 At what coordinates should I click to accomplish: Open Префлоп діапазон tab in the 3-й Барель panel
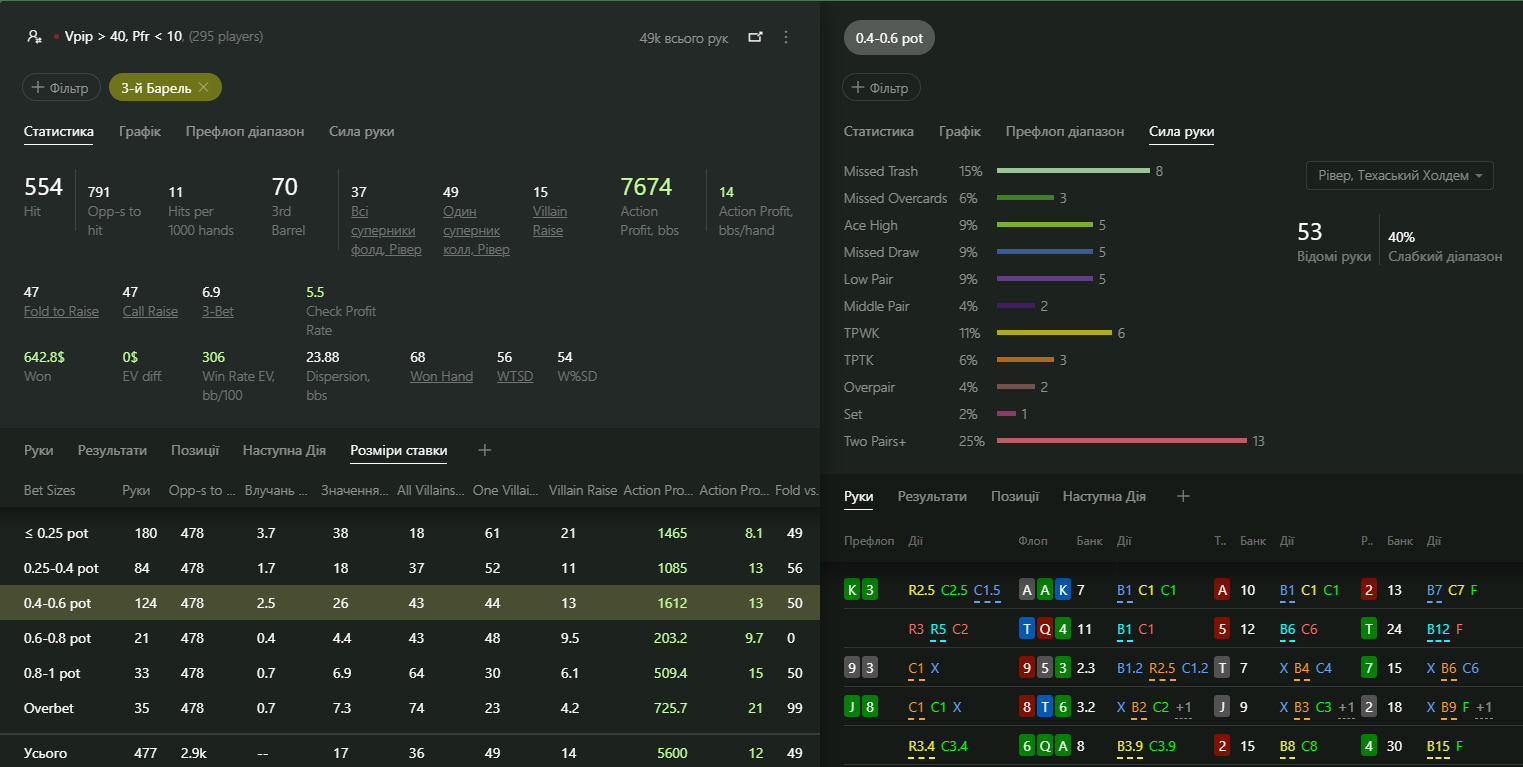coord(245,131)
